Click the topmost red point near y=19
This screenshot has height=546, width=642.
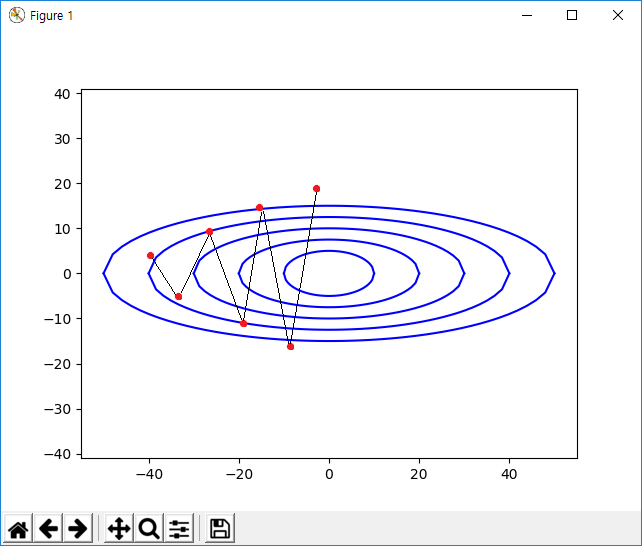pos(316,189)
